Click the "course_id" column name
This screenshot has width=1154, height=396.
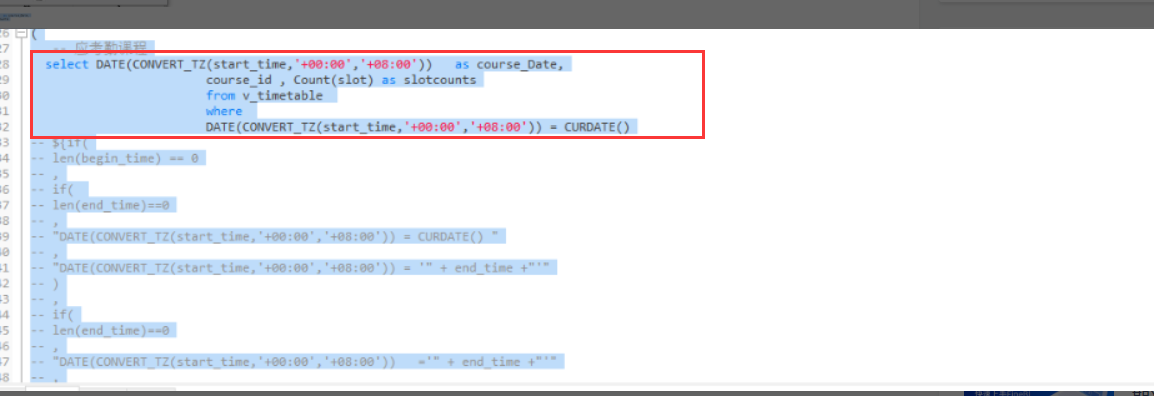coord(238,79)
